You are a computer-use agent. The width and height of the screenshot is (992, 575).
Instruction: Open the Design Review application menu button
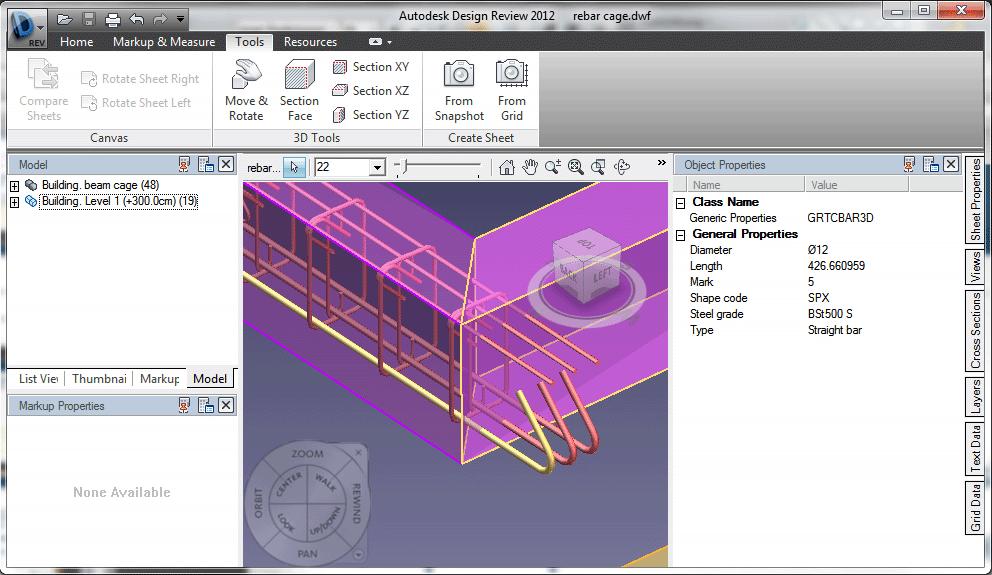tap(27, 30)
